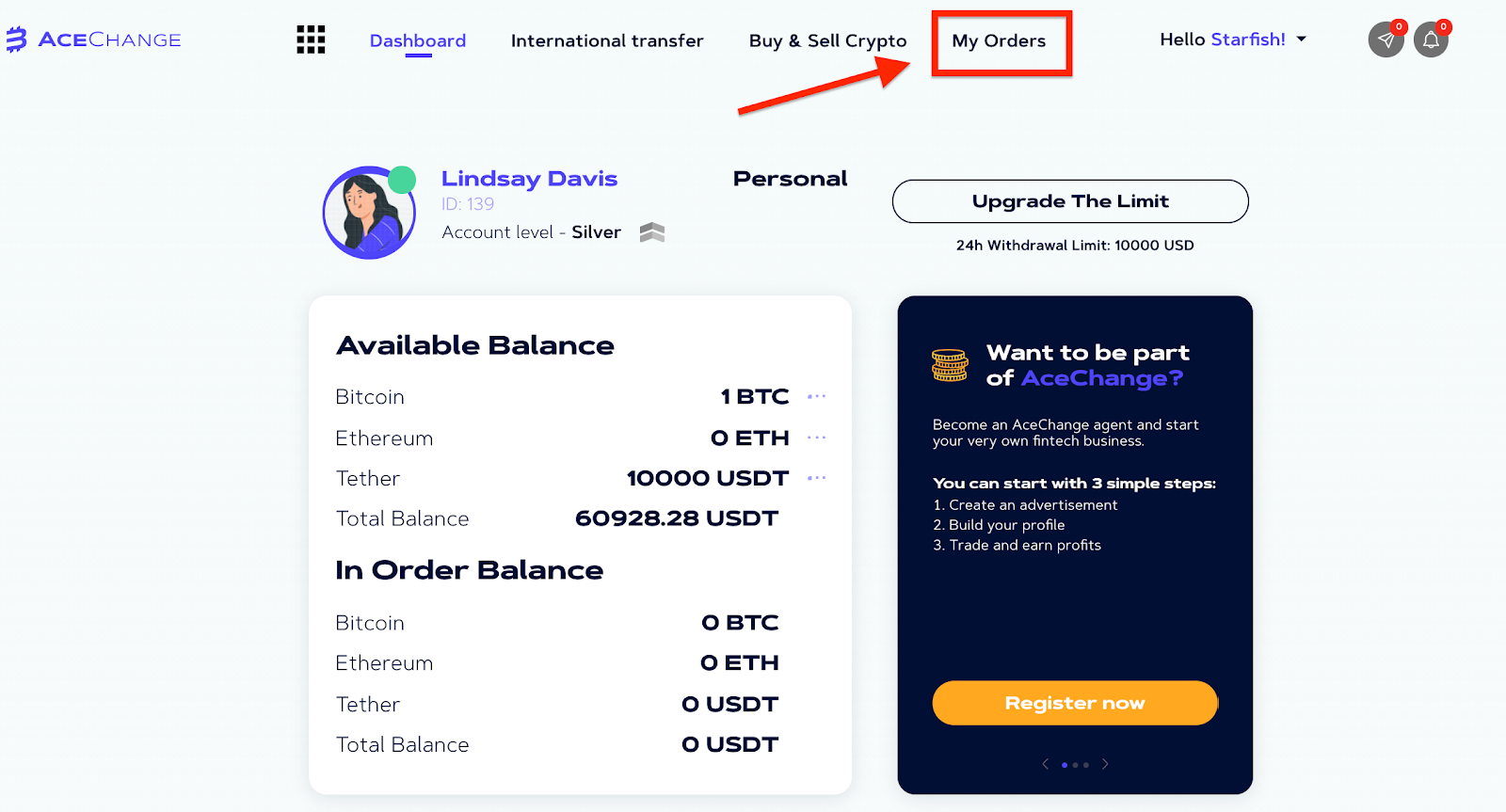Open Ethereum balance options menu dots
This screenshot has width=1506, height=812.
point(816,438)
